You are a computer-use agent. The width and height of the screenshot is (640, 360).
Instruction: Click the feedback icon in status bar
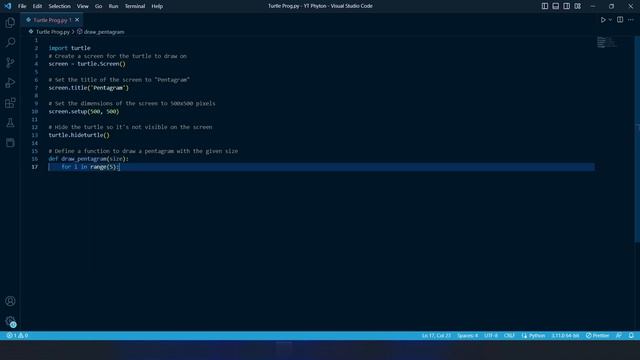coord(619,336)
